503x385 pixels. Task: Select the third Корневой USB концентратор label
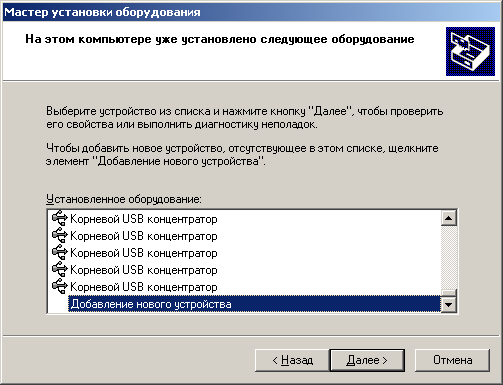click(x=144, y=253)
